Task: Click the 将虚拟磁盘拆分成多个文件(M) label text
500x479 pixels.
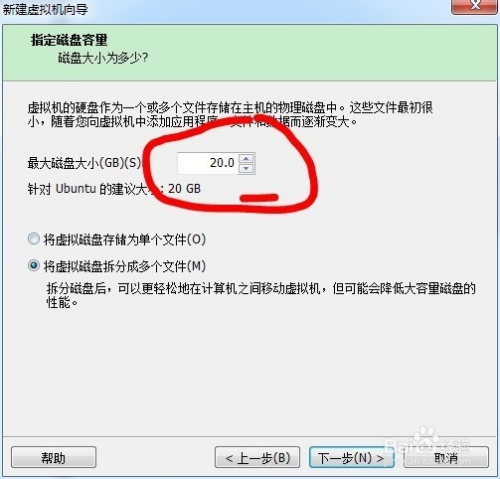Action: tap(125, 266)
